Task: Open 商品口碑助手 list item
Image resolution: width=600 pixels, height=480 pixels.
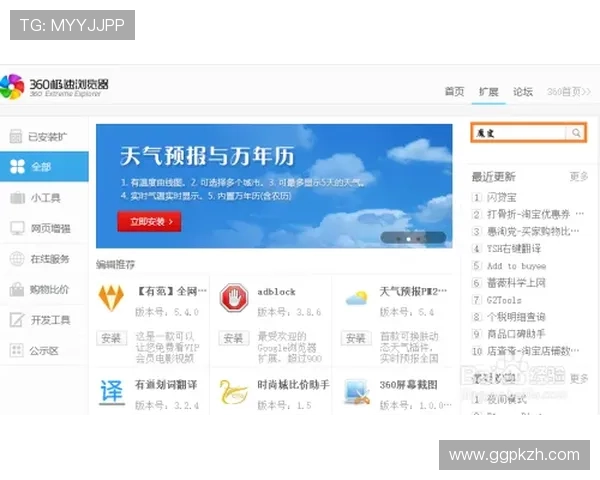Action: 516,334
